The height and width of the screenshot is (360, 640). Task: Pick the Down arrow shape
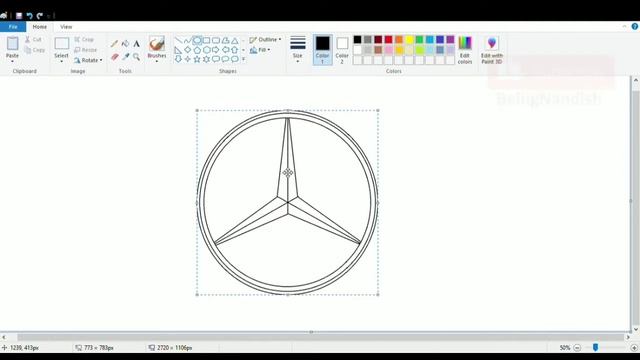click(178, 59)
